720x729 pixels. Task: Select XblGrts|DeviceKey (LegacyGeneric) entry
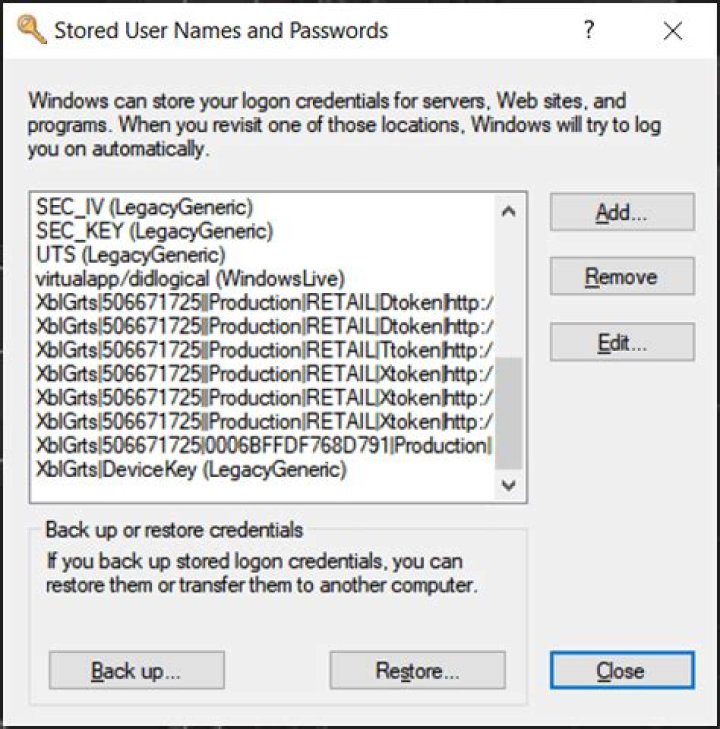click(x=191, y=469)
